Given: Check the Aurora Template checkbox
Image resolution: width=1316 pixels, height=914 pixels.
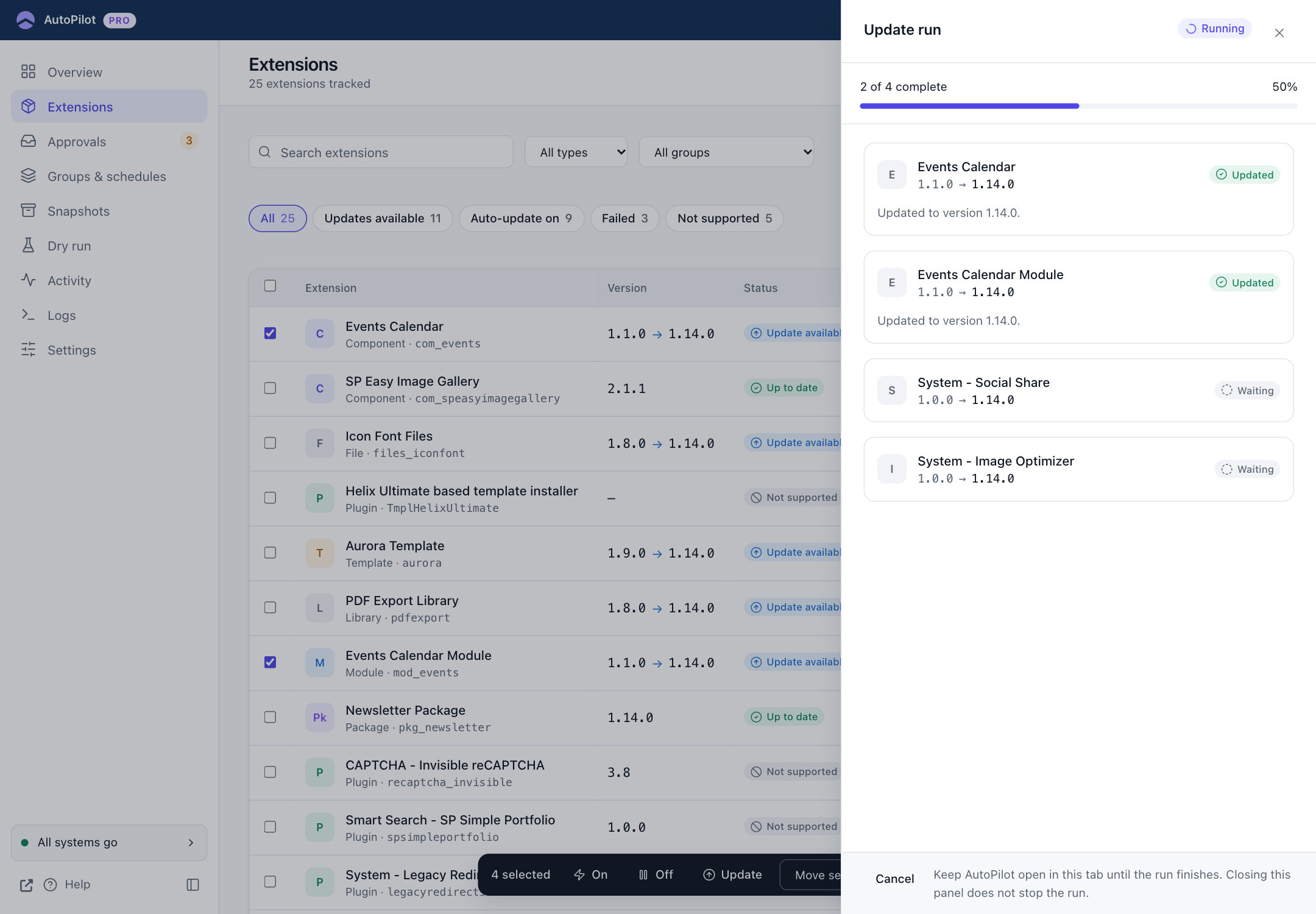Looking at the screenshot, I should [270, 553].
